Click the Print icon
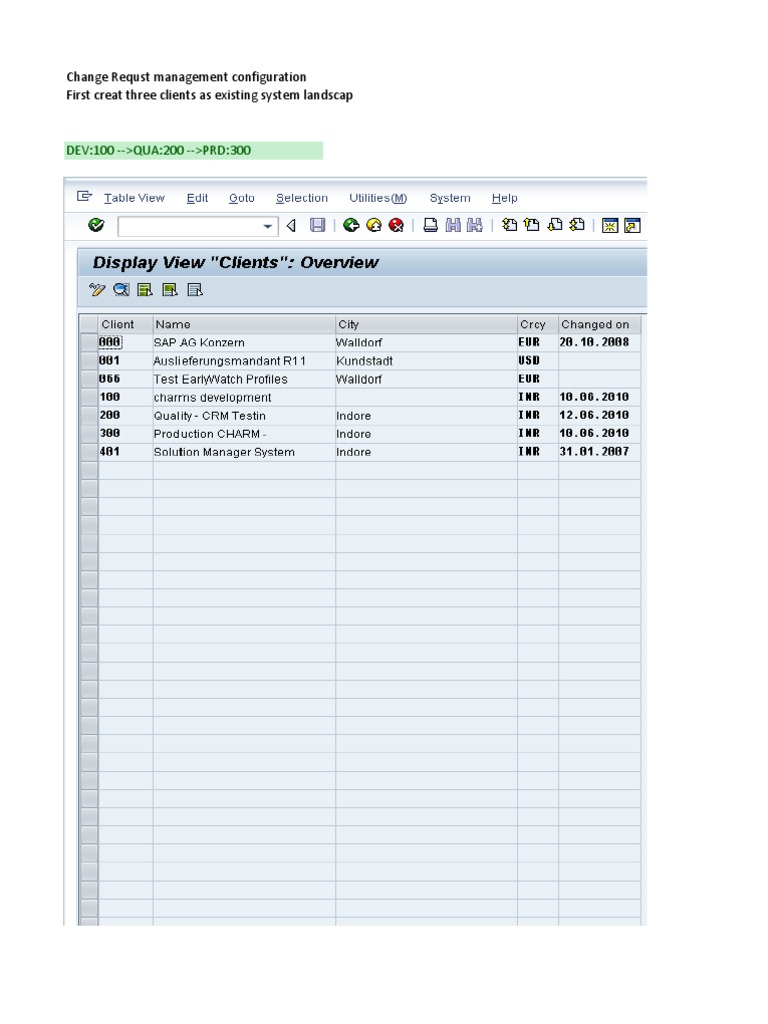The height and width of the screenshot is (1024, 768). click(x=430, y=225)
